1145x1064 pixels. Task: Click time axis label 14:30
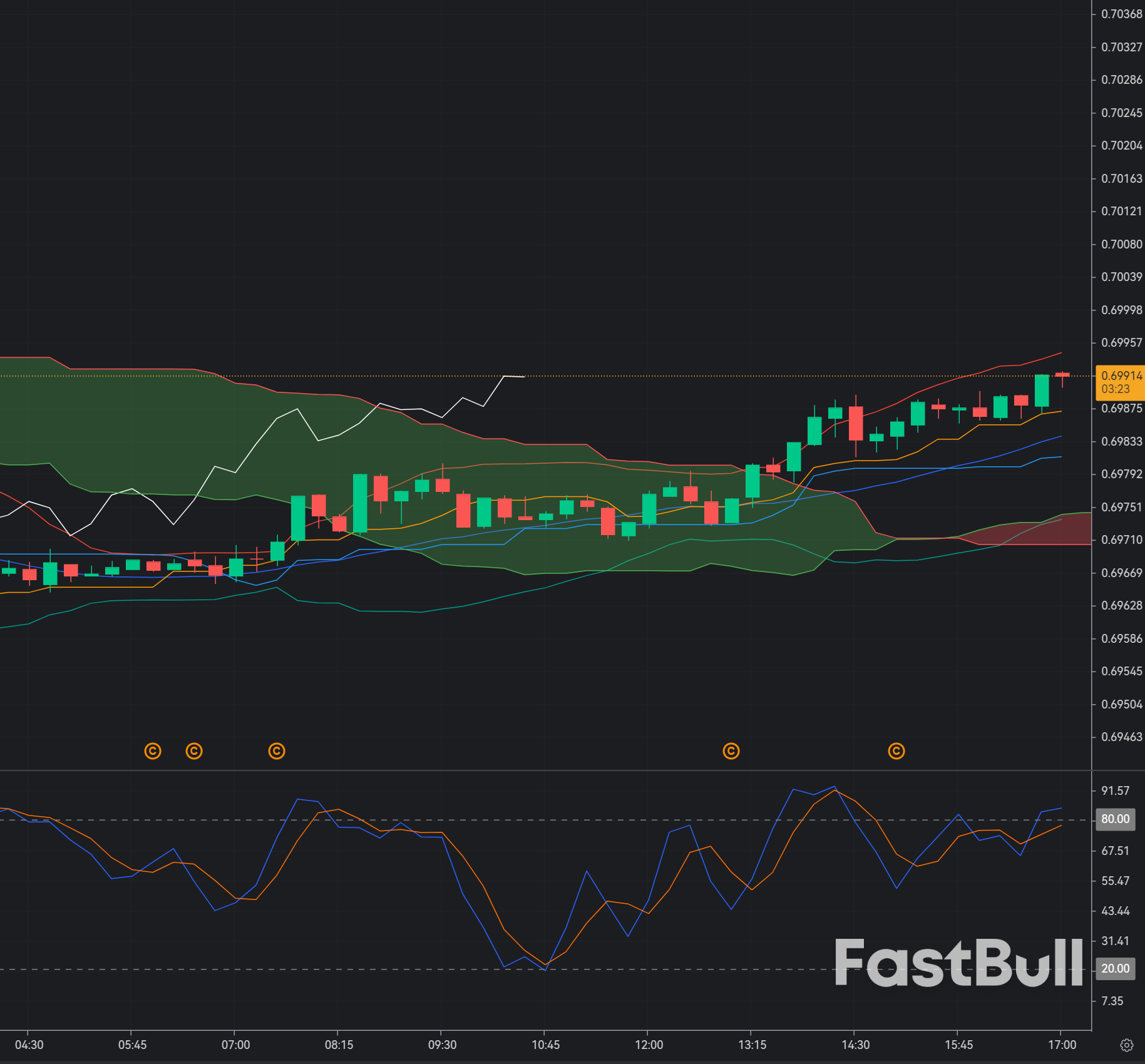856,1045
